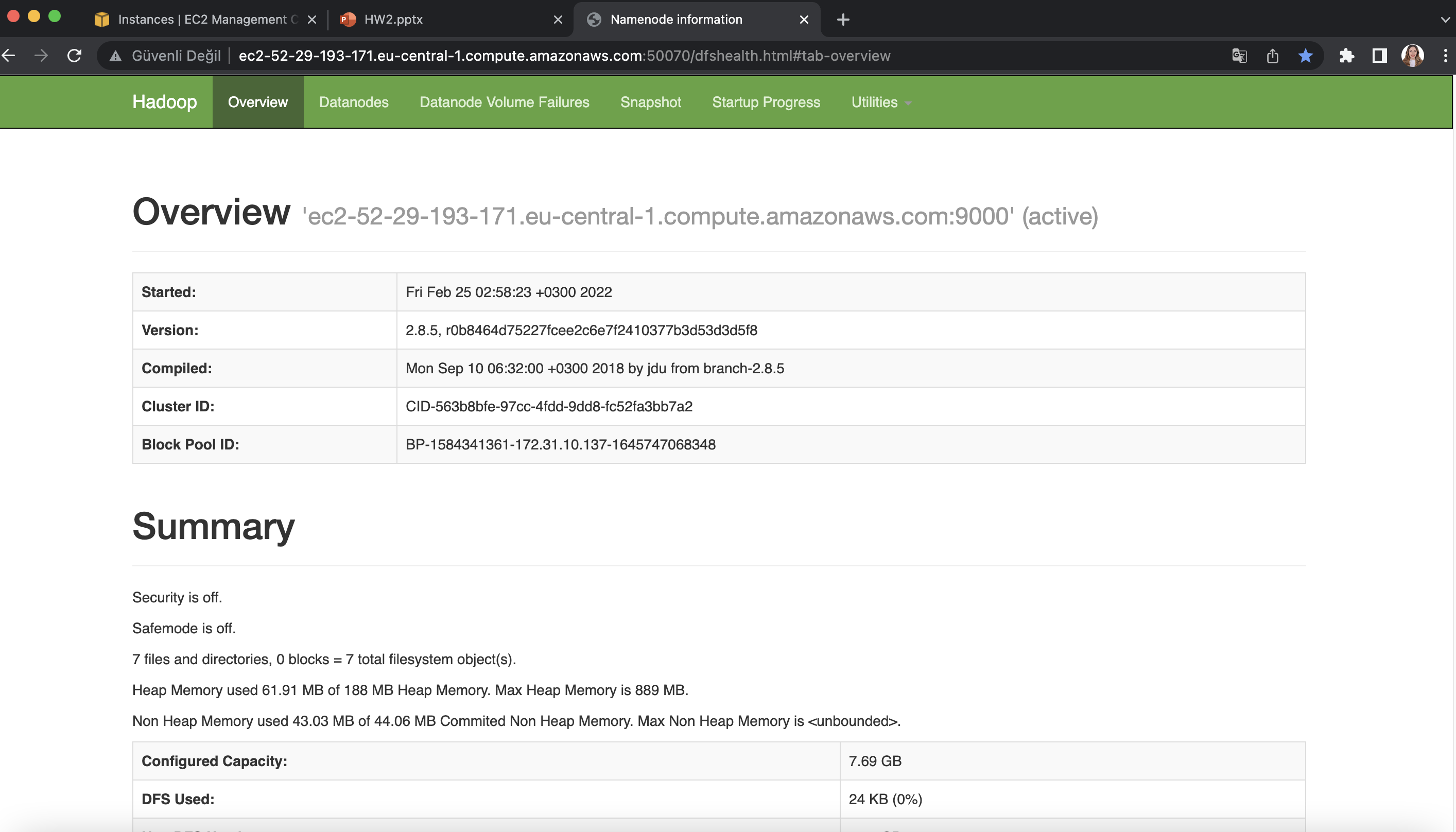The width and height of the screenshot is (1456, 832).
Task: Open the browser extensions puzzle icon
Action: tap(1346, 56)
